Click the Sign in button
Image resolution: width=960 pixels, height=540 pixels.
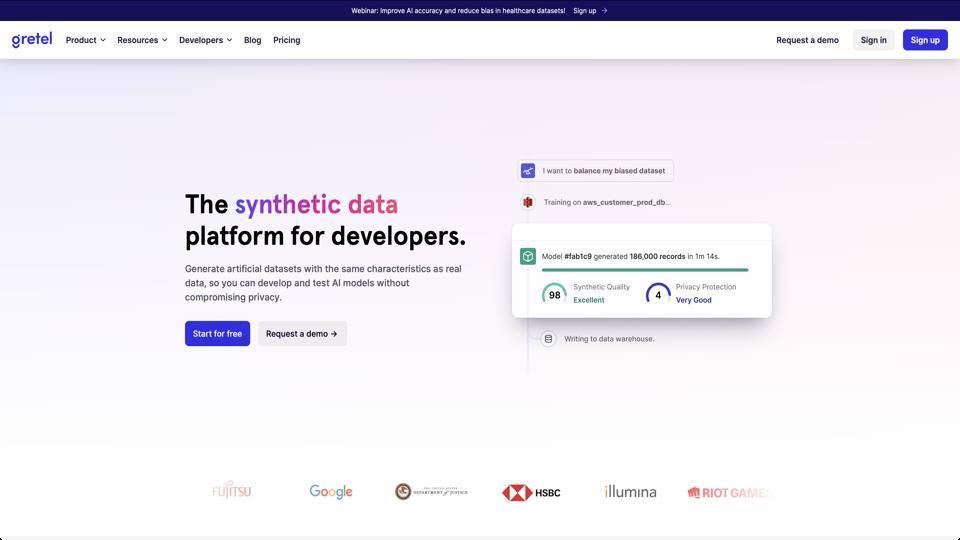click(x=873, y=40)
